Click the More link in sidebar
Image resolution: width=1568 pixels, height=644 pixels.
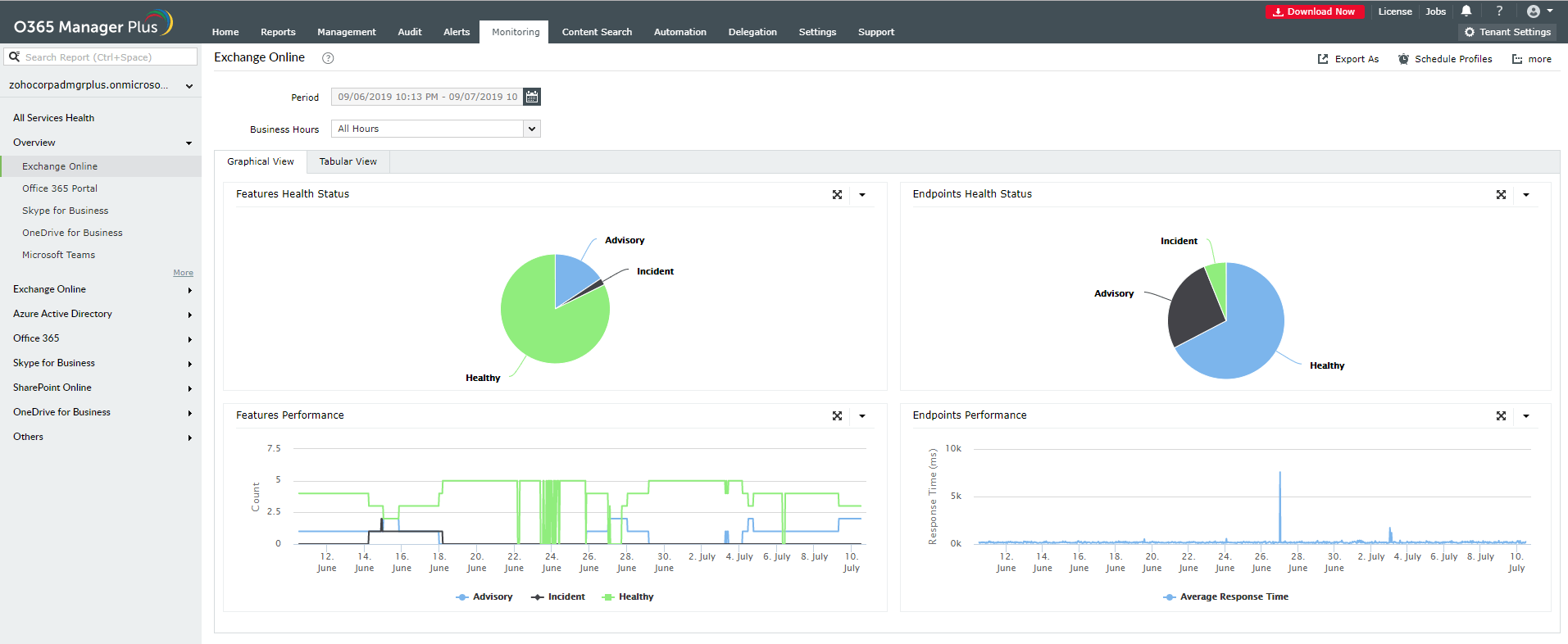(183, 273)
